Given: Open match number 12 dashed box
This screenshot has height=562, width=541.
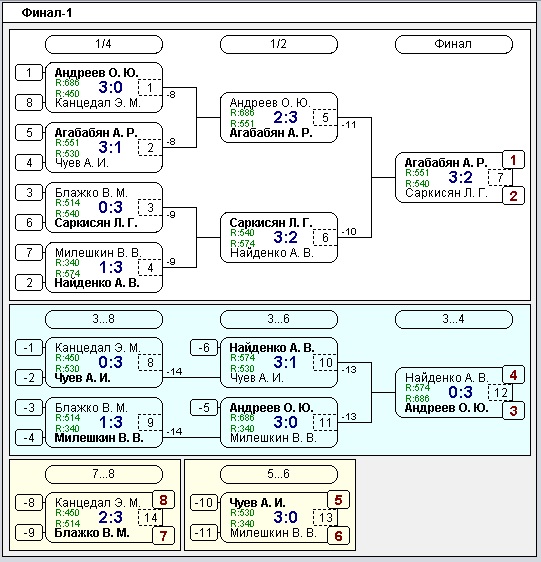Looking at the screenshot, I should [500, 392].
